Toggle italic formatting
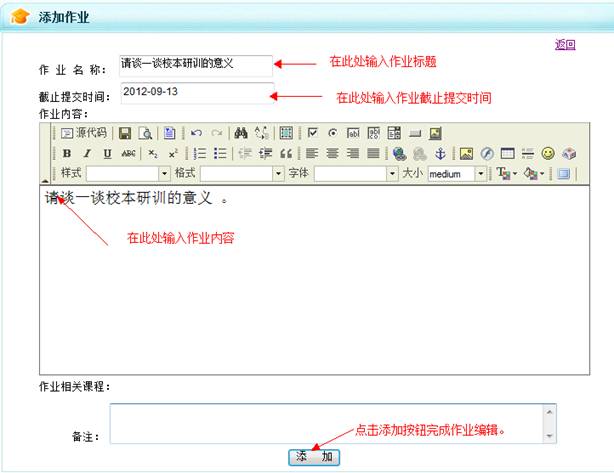The width and height of the screenshot is (614, 473). pyautogui.click(x=87, y=153)
